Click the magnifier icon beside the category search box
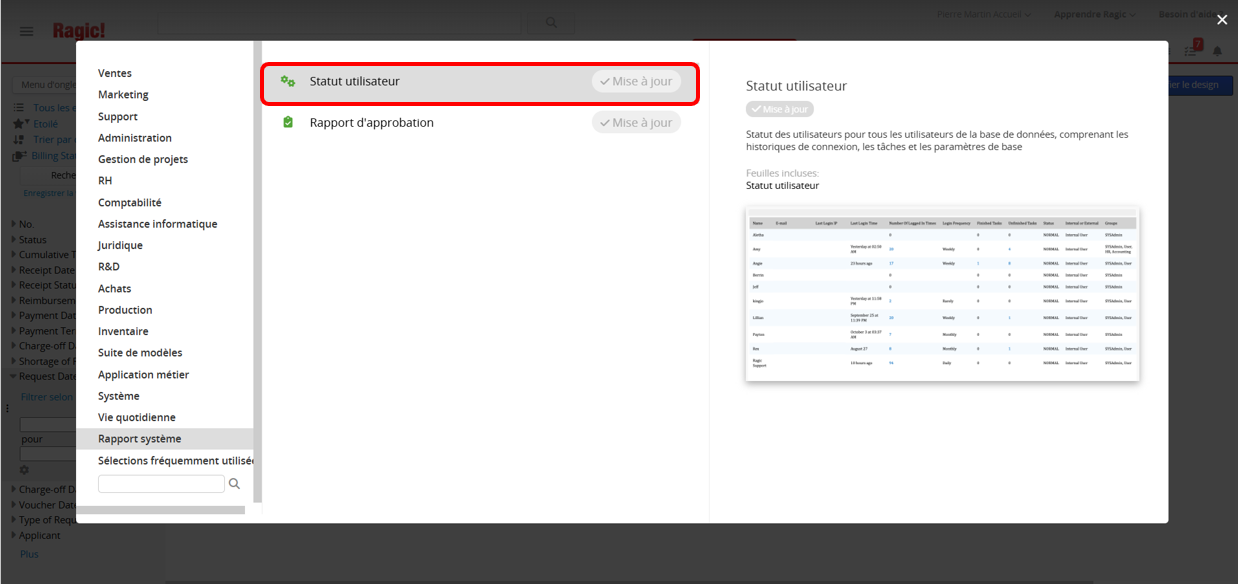 coord(235,484)
